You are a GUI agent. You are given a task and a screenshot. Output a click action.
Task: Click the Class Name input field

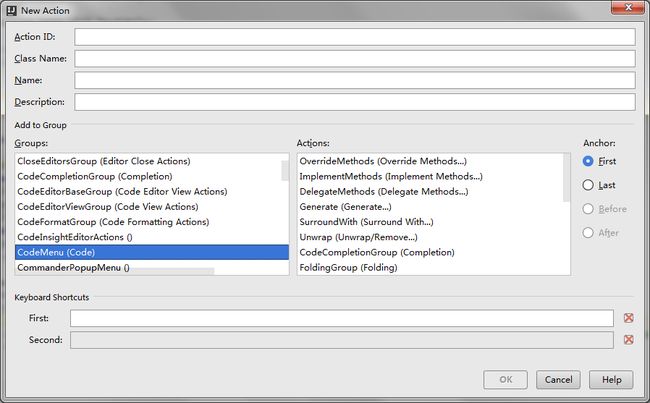(355, 58)
